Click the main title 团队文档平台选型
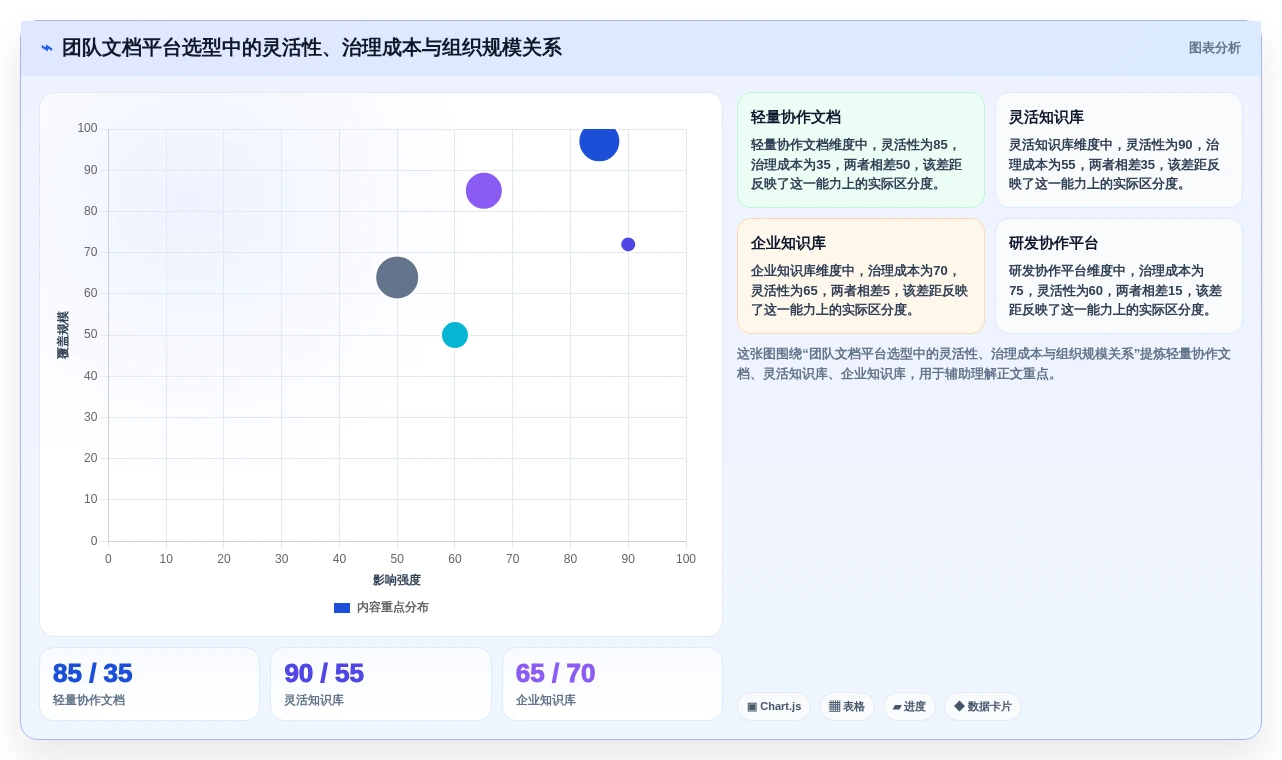 (311, 48)
